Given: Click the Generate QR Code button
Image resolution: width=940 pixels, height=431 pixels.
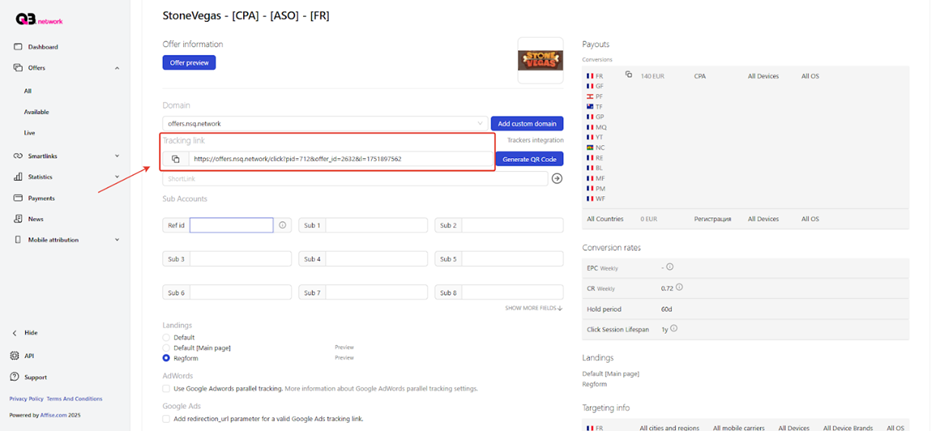Looking at the screenshot, I should point(529,159).
